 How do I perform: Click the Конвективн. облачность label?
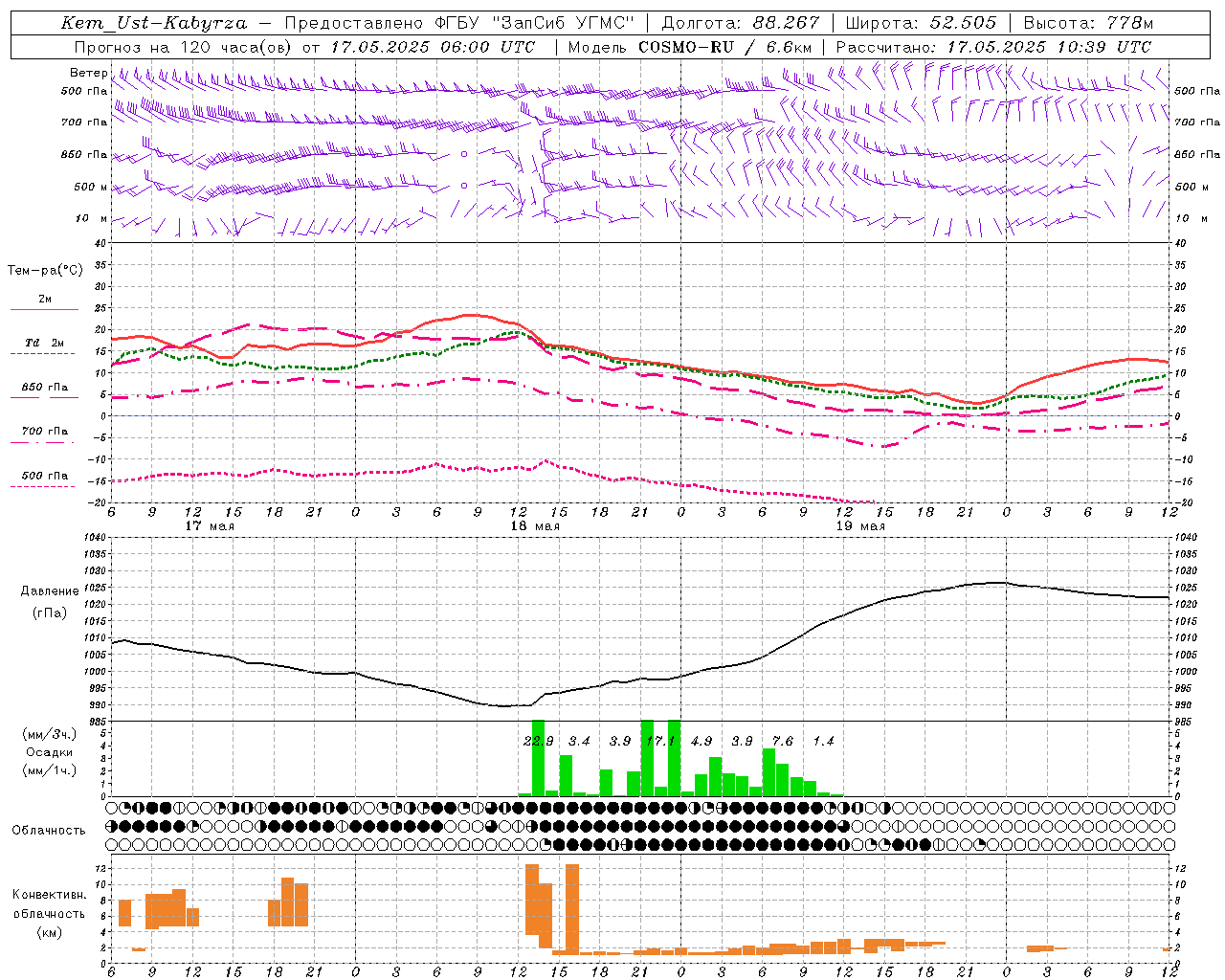[50, 904]
